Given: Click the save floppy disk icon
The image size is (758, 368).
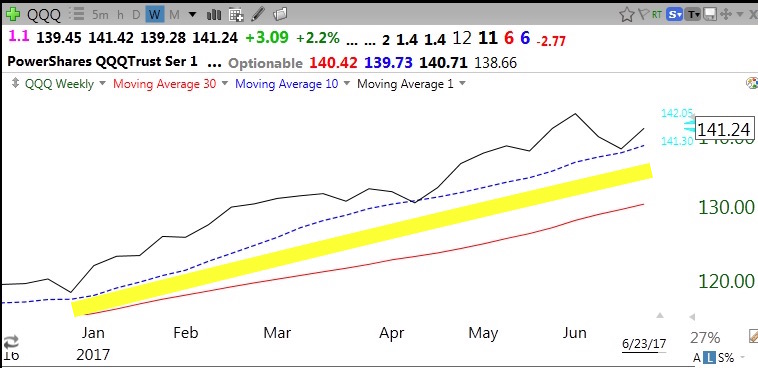Looking at the screenshot, I should click(710, 15).
